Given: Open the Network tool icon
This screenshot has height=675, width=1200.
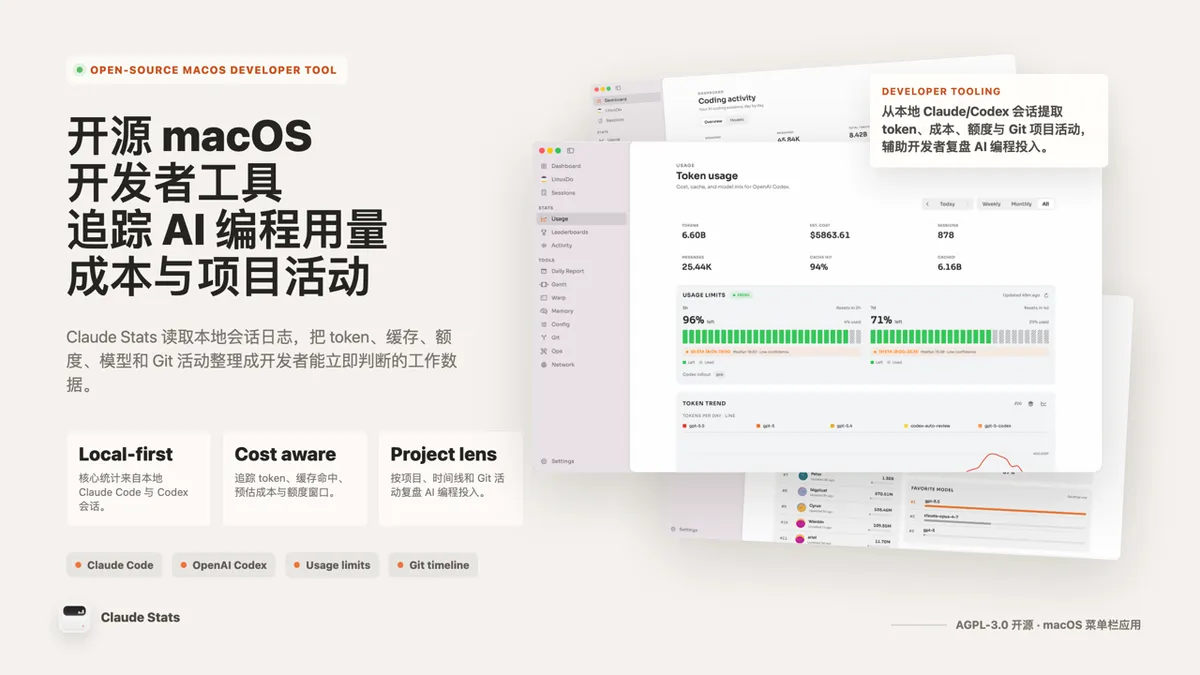Looking at the screenshot, I should [x=544, y=364].
